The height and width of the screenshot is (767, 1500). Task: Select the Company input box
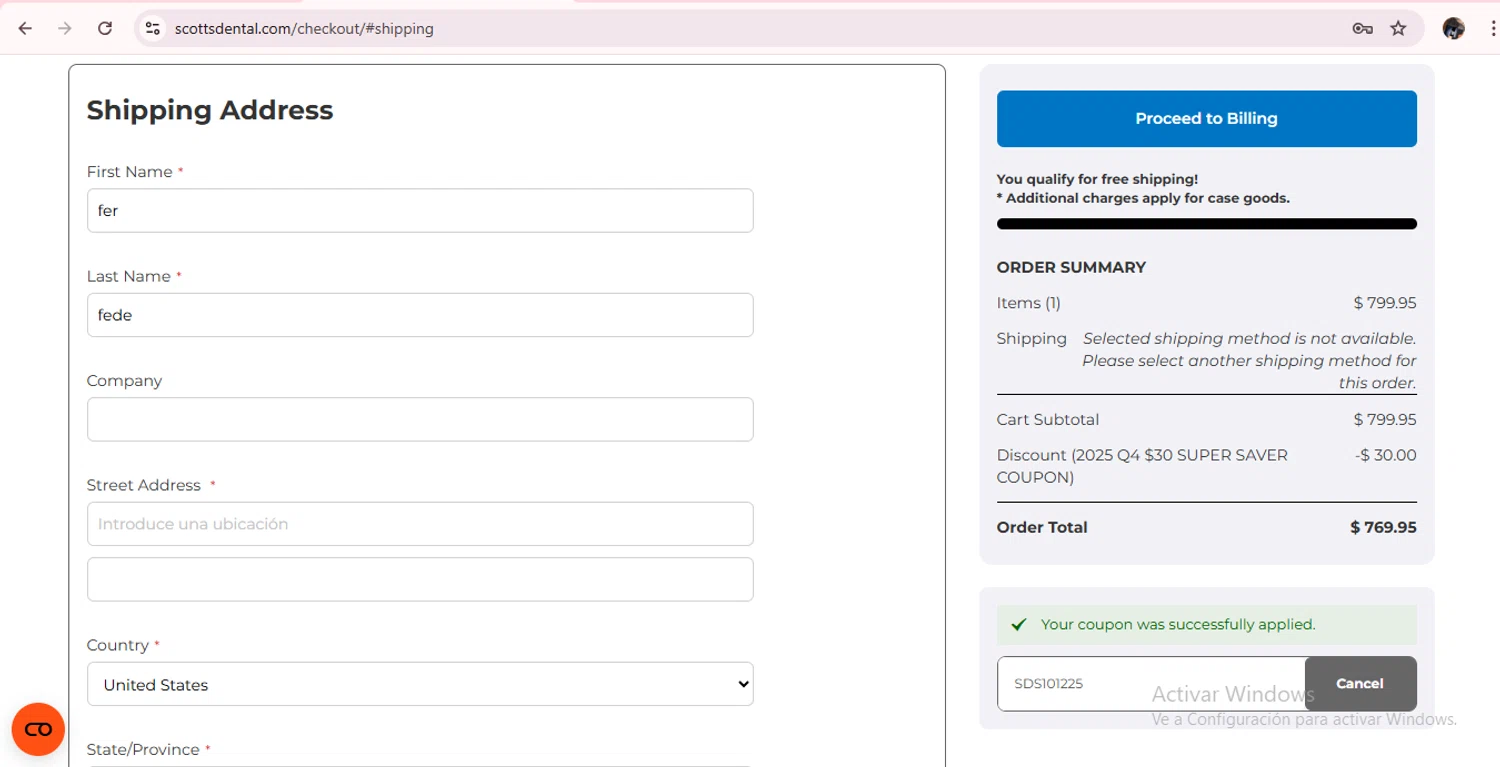coord(420,420)
